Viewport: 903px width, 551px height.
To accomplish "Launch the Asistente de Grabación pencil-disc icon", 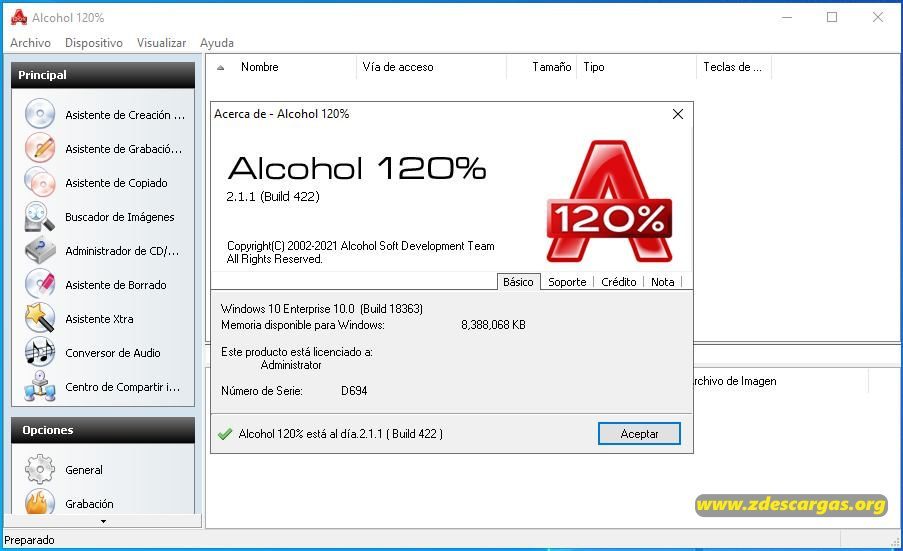I will (x=40, y=147).
